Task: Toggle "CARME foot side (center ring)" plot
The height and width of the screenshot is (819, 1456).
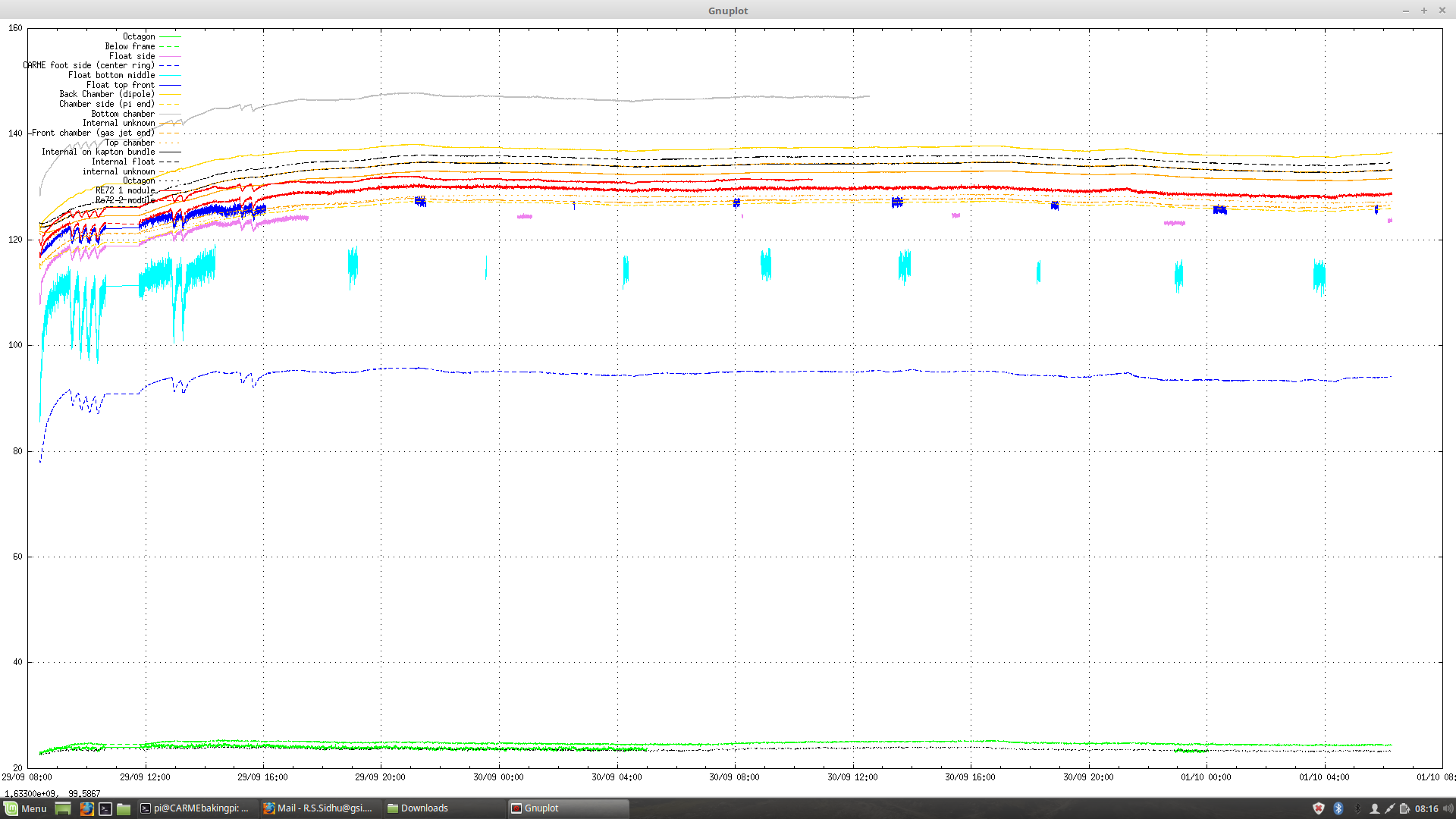Action: tap(89, 65)
